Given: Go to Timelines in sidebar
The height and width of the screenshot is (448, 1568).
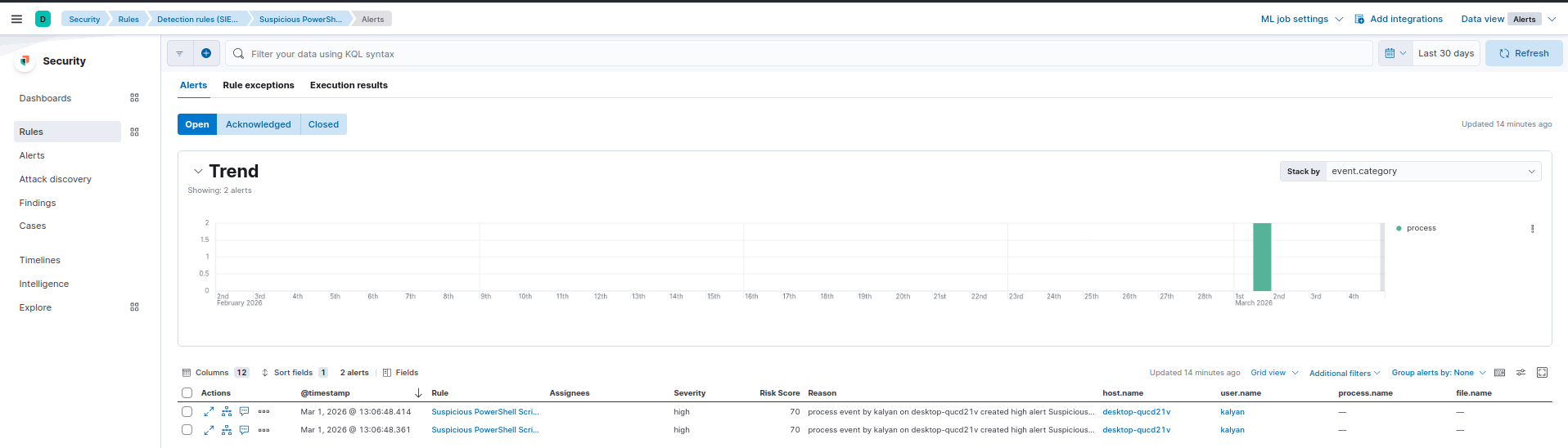Looking at the screenshot, I should 40,260.
